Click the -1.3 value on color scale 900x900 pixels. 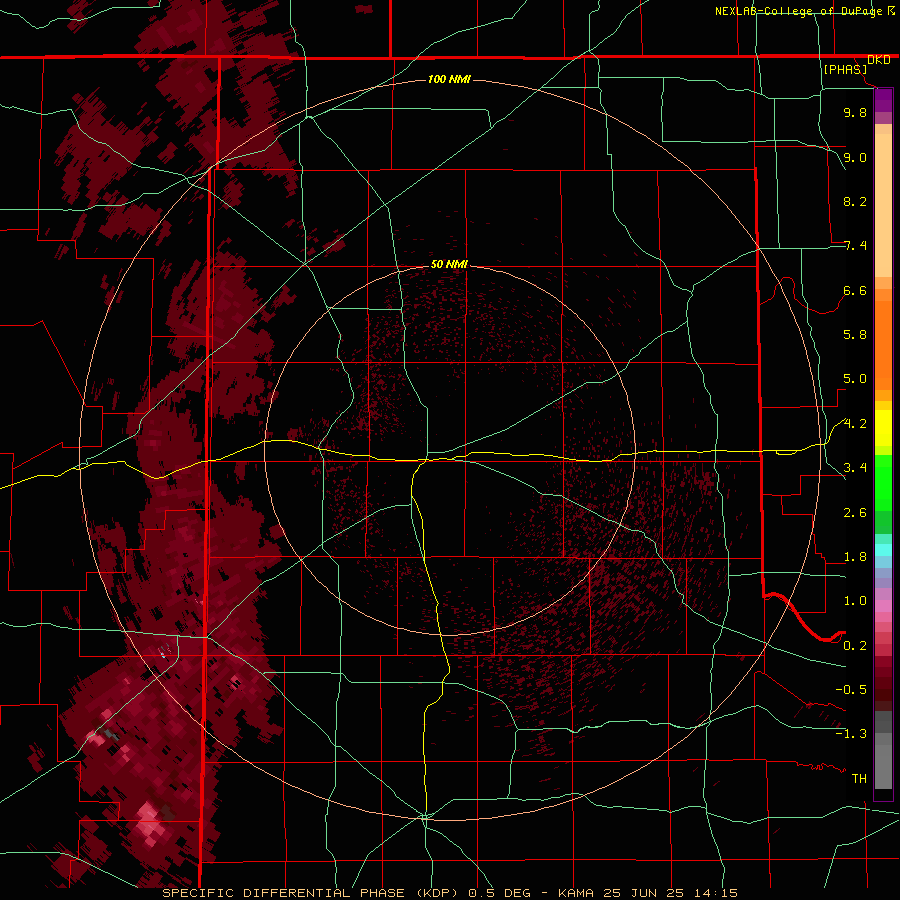(851, 734)
